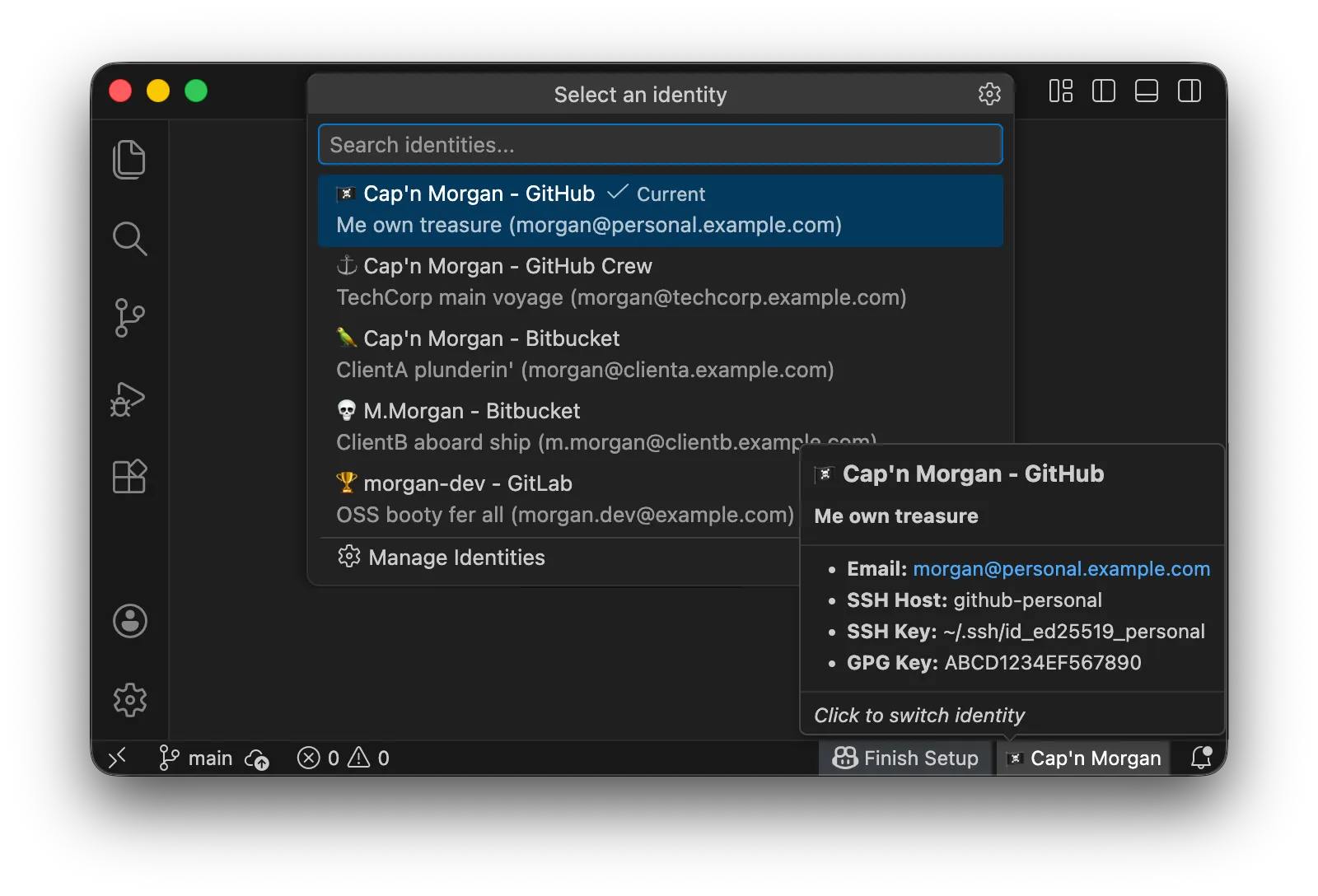Focus the Search identities input field
This screenshot has width=1318, height=896.
coord(661,145)
